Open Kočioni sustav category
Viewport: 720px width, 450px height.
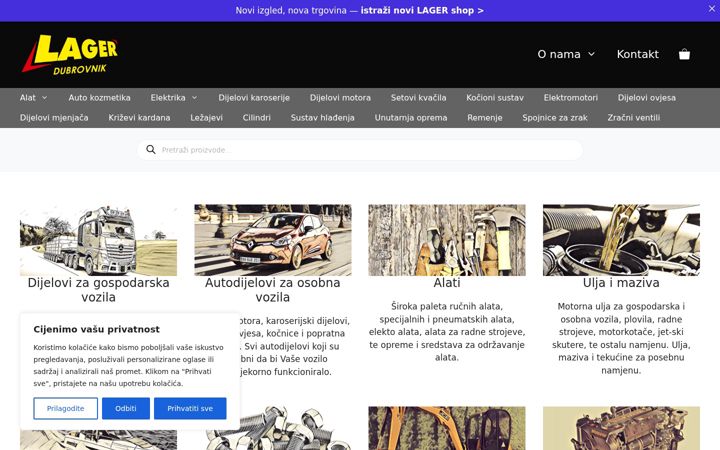[495, 98]
